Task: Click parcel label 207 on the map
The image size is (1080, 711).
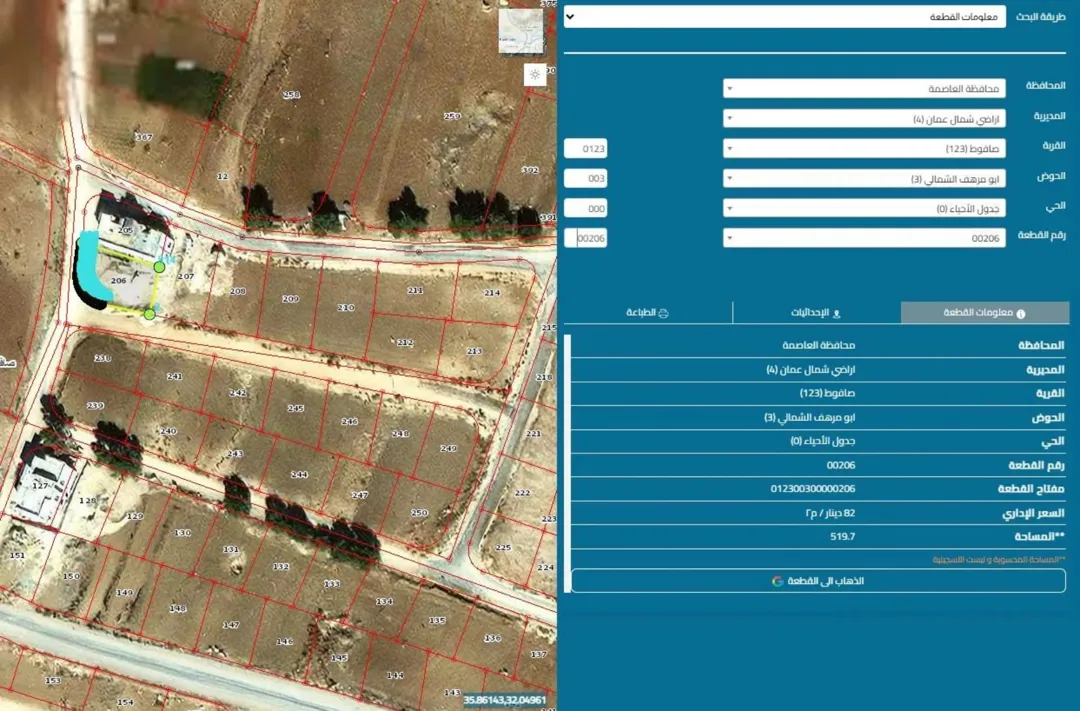Action: click(185, 276)
